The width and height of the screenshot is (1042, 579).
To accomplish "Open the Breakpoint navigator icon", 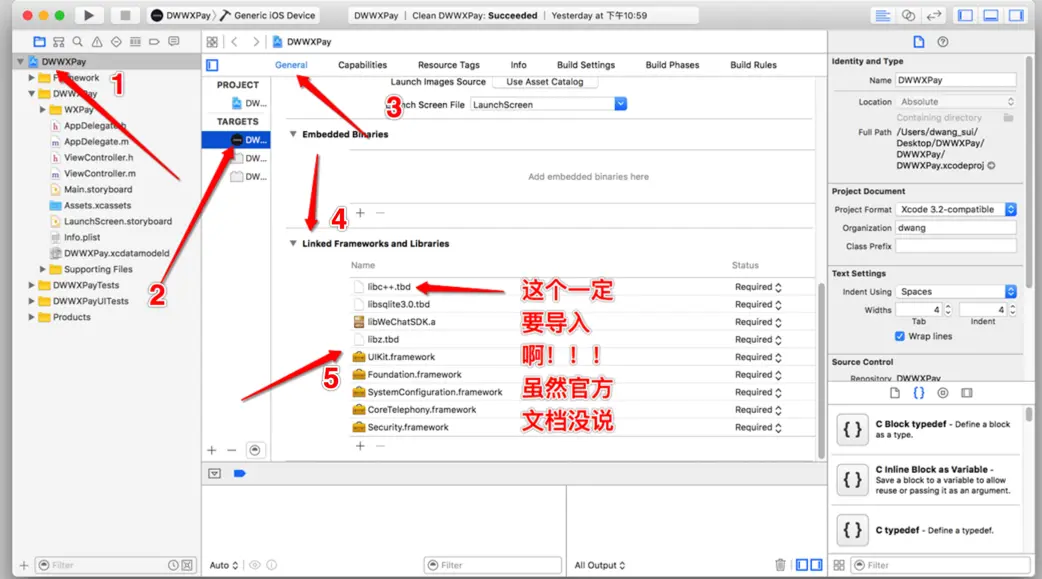I will 154,42.
